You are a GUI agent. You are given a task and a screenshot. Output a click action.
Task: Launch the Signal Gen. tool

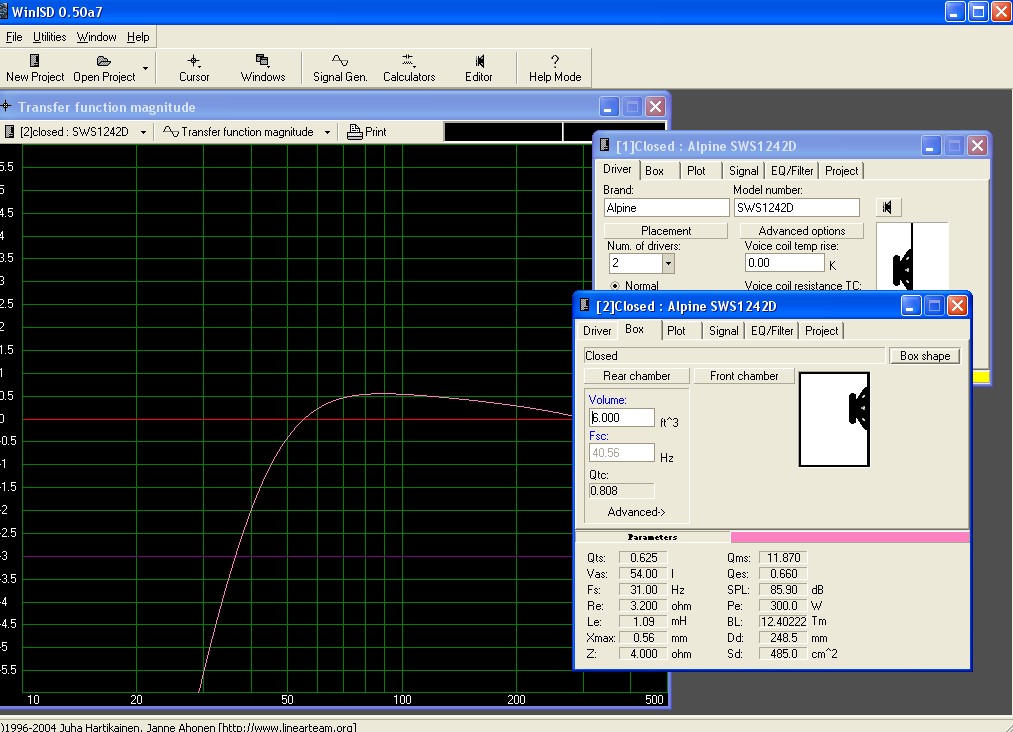click(x=340, y=68)
